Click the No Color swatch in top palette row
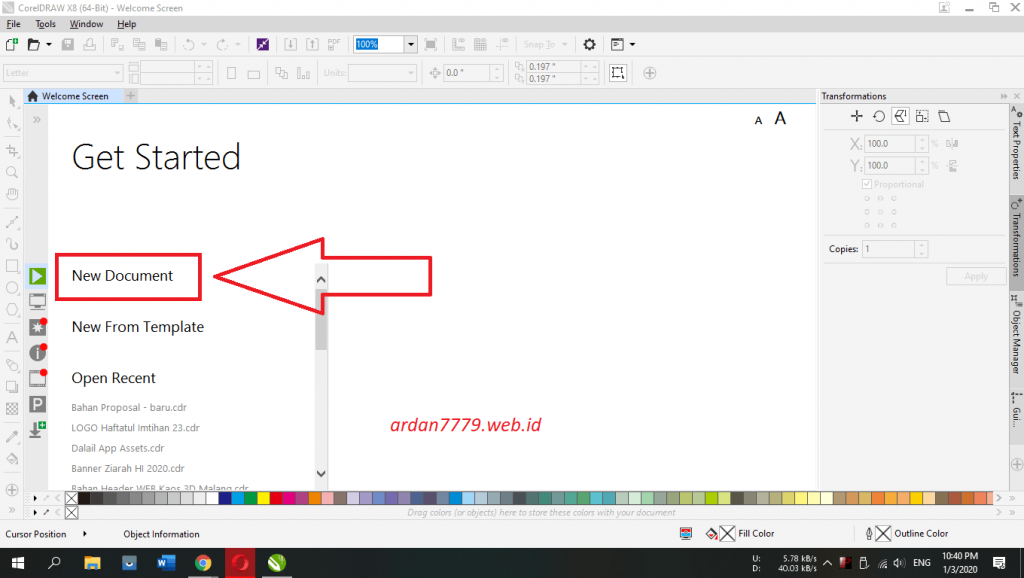This screenshot has width=1024, height=578. coord(72,498)
